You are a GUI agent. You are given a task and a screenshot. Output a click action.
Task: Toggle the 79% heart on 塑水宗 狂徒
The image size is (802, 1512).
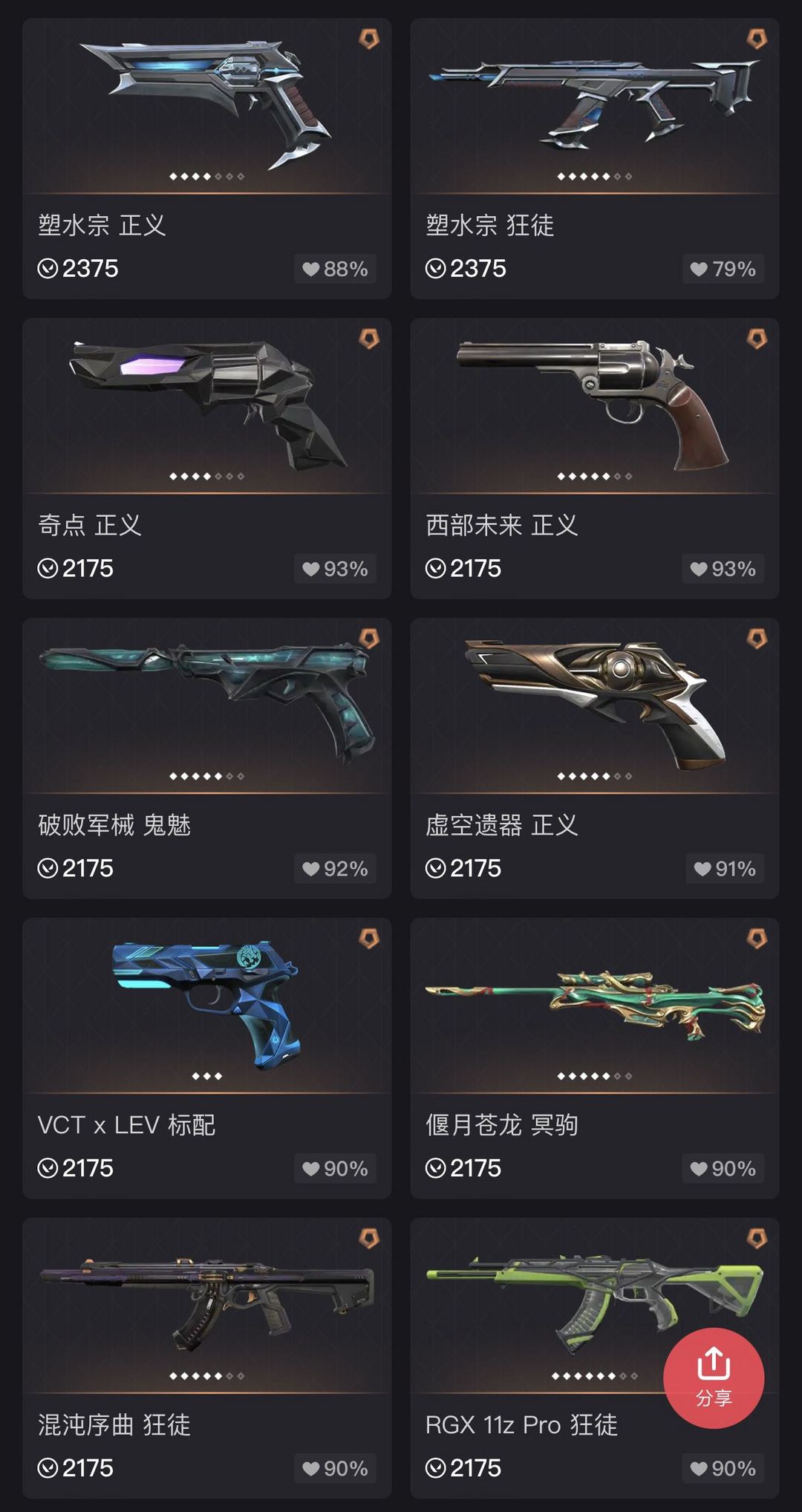click(x=723, y=269)
